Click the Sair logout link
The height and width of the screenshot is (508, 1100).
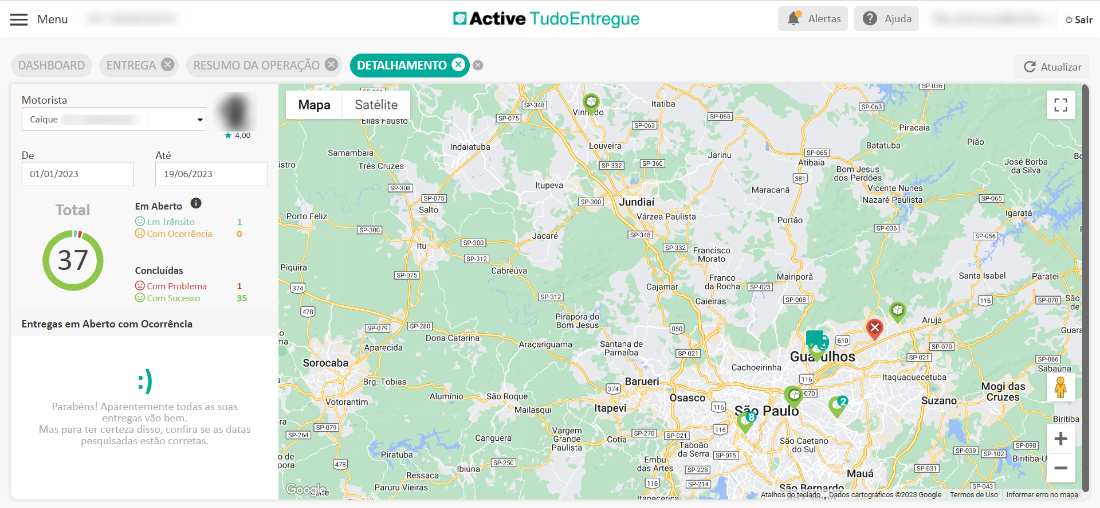[x=1079, y=19]
